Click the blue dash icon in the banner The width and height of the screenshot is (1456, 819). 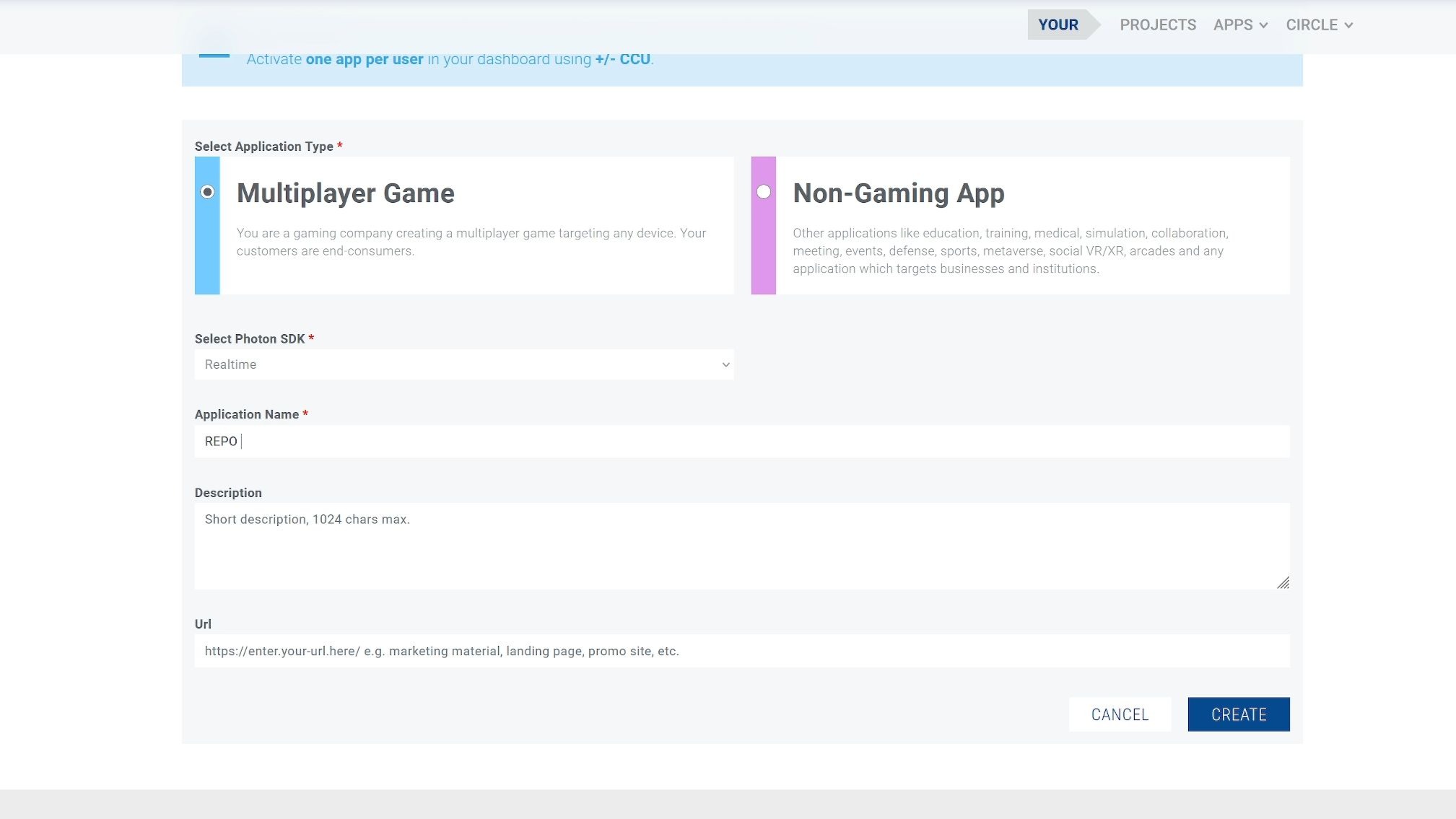(214, 56)
